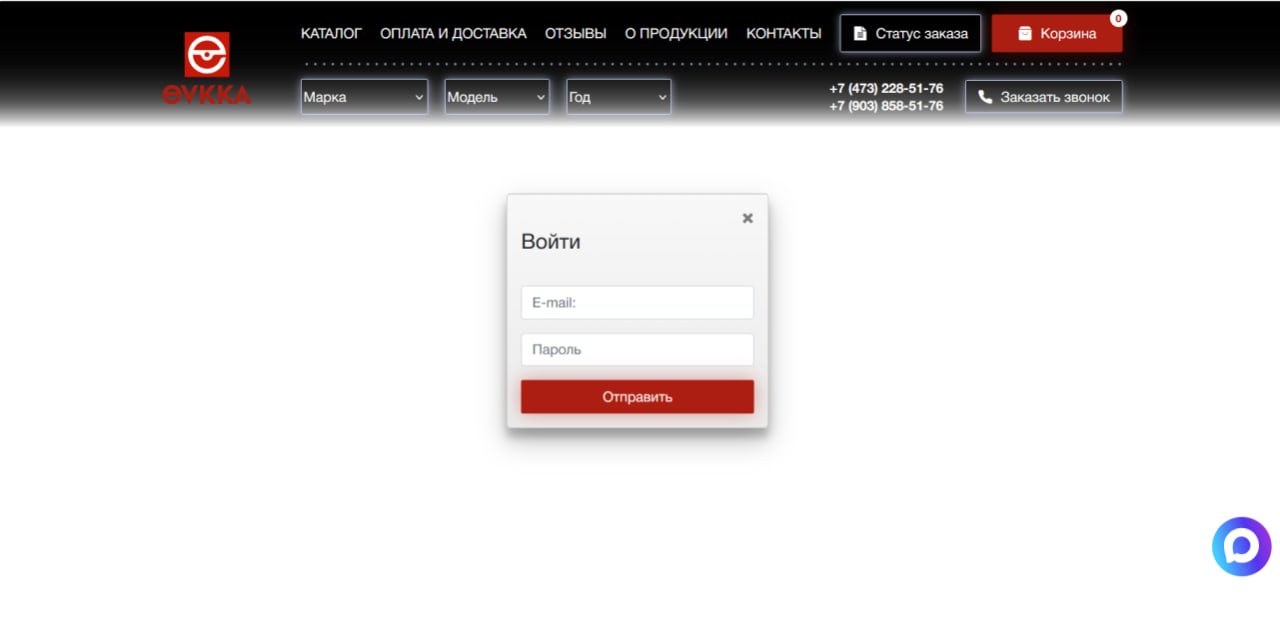
Task: Open the chat widget bubble
Action: [1241, 547]
